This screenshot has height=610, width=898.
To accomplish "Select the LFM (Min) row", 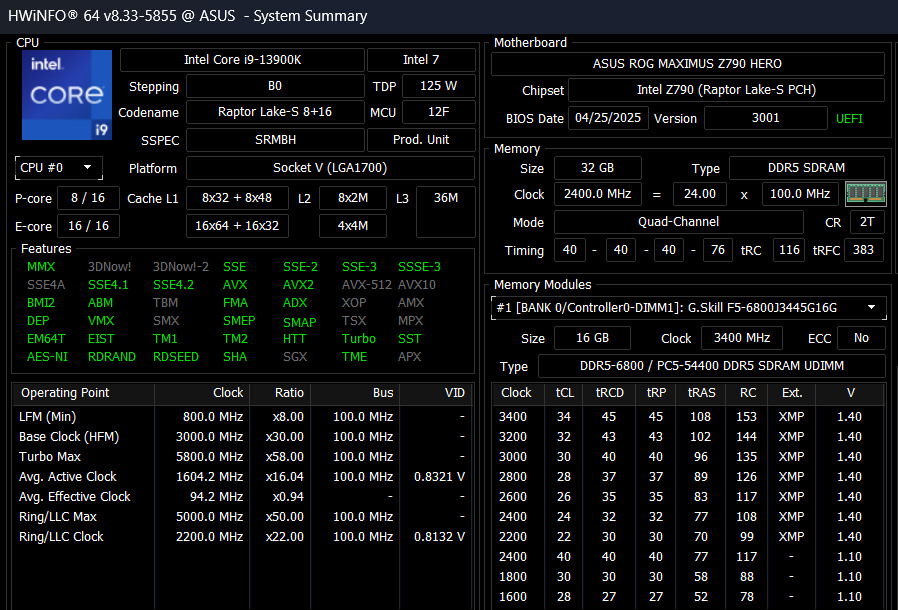I will point(242,416).
